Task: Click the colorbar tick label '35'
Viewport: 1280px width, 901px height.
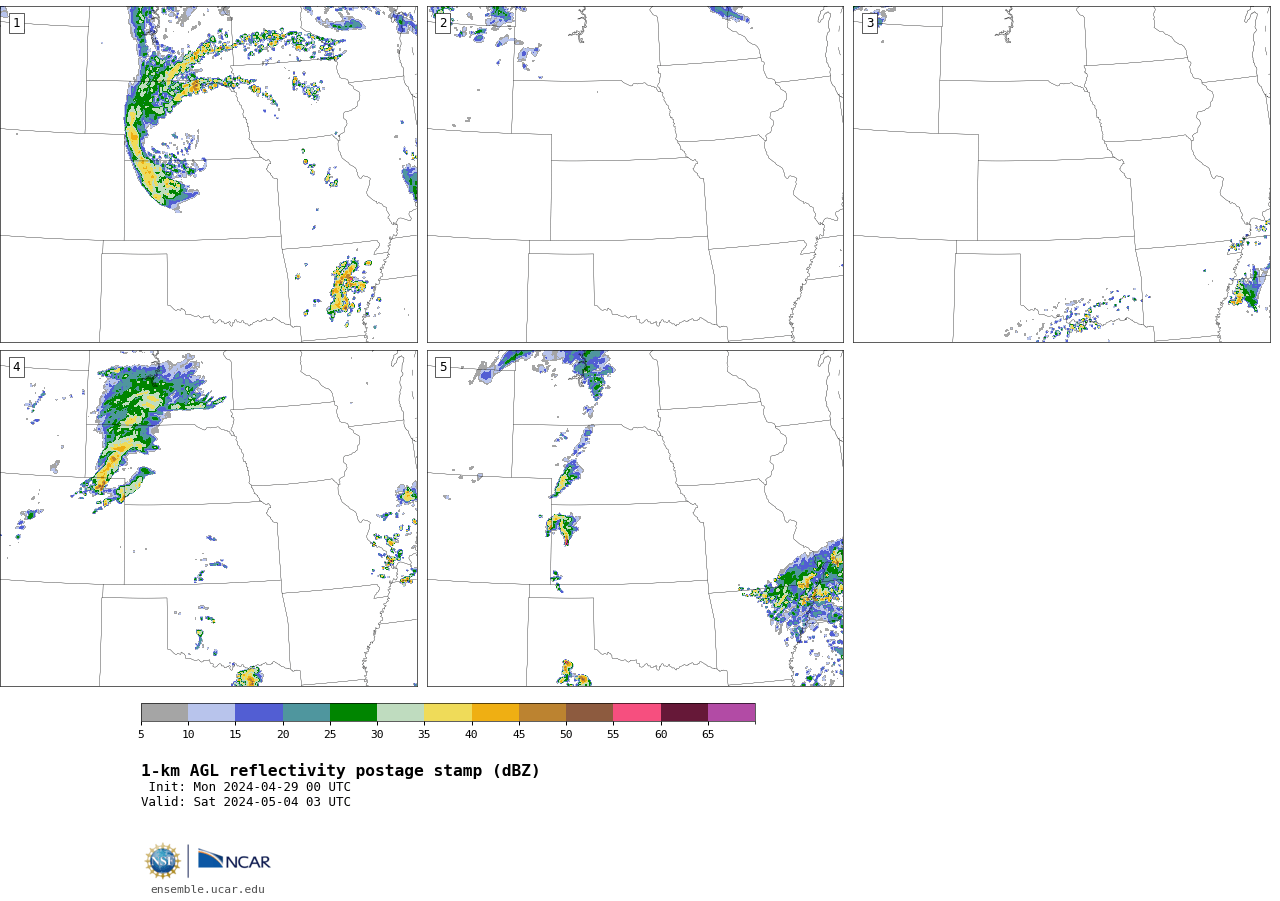Action: (x=424, y=735)
